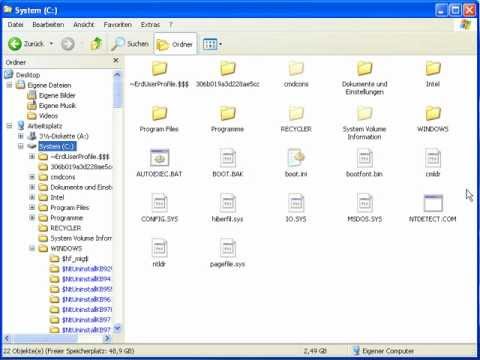This screenshot has width=480, height=360.
Task: Open the Favoriten menu
Action: tap(117, 25)
